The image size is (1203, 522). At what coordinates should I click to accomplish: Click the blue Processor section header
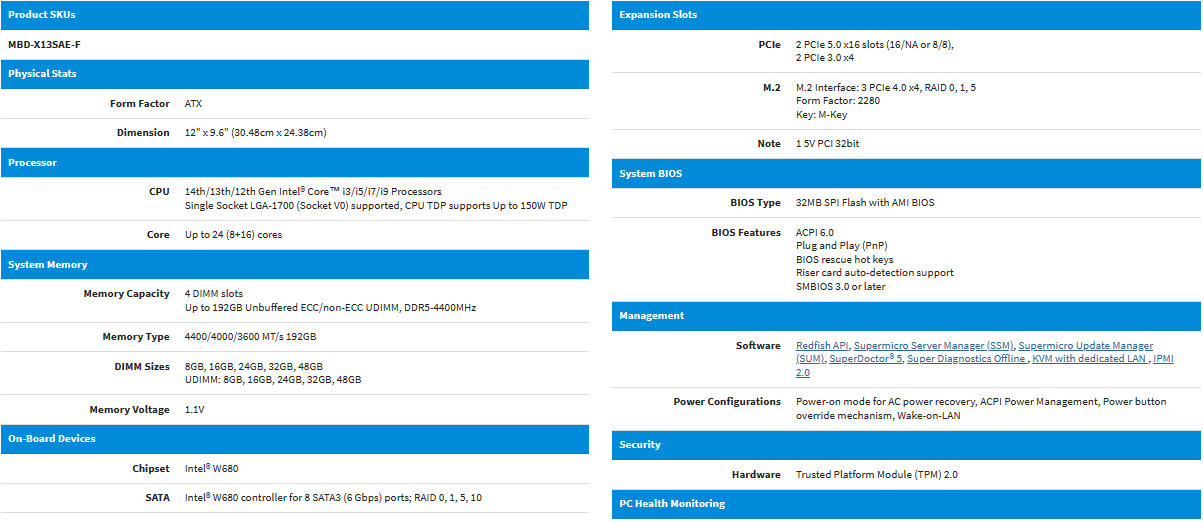point(295,163)
